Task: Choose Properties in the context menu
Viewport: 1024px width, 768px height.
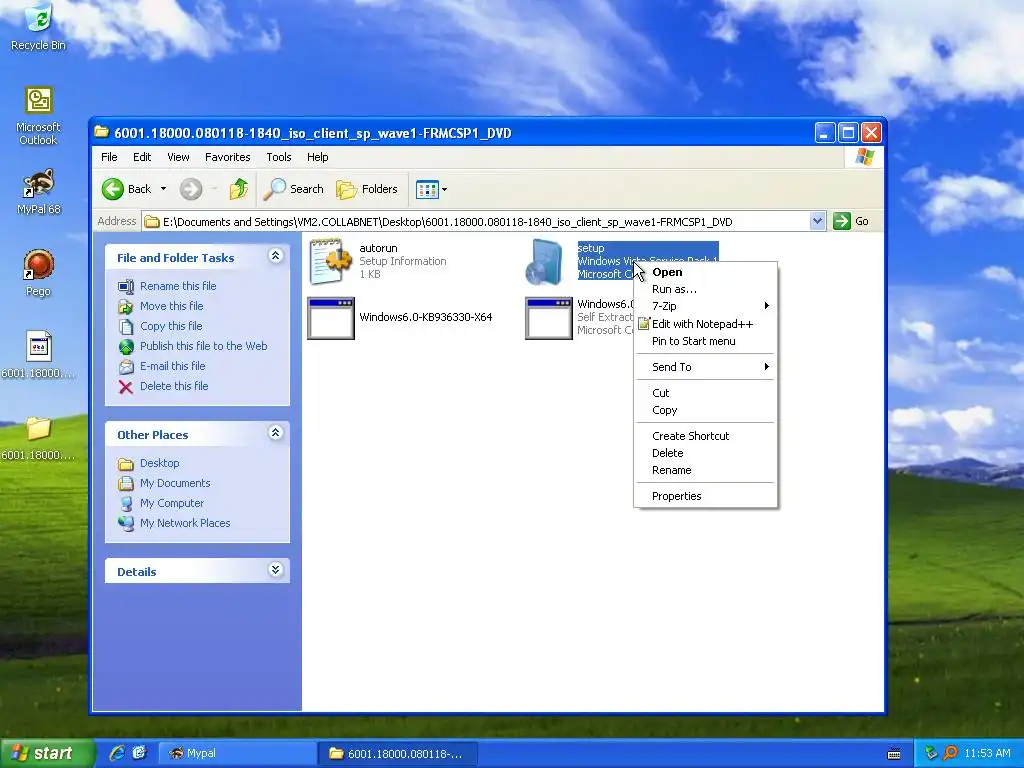Action: (x=706, y=496)
